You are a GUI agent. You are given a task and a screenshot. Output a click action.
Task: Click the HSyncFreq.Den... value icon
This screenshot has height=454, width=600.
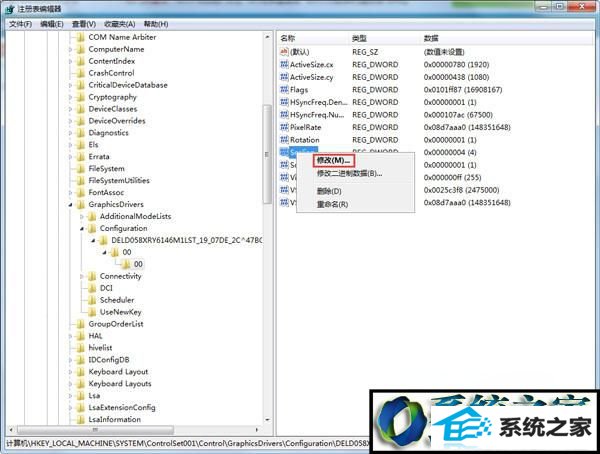pos(284,102)
